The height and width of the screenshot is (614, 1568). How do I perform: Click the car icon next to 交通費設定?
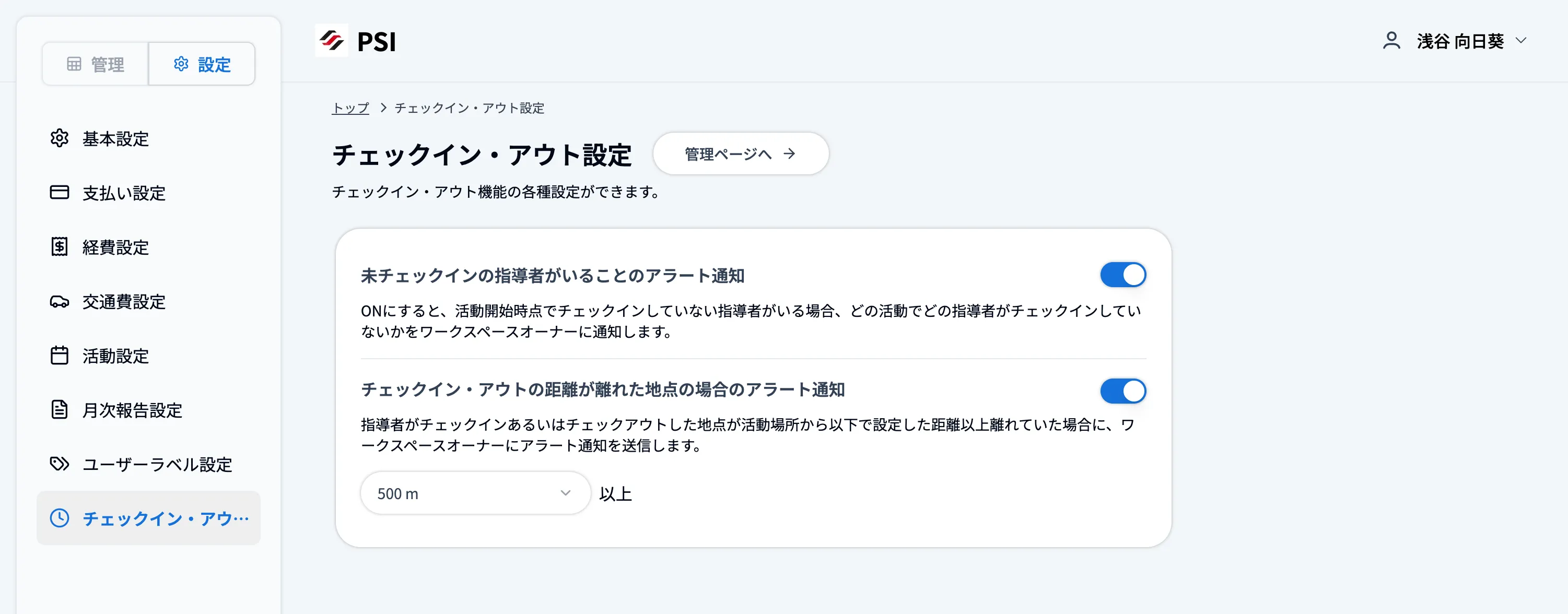coord(59,302)
